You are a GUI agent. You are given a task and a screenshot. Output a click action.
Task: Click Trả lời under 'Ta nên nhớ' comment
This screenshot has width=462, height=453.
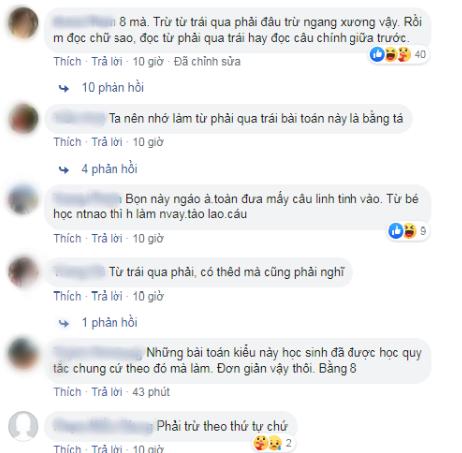pos(107,142)
